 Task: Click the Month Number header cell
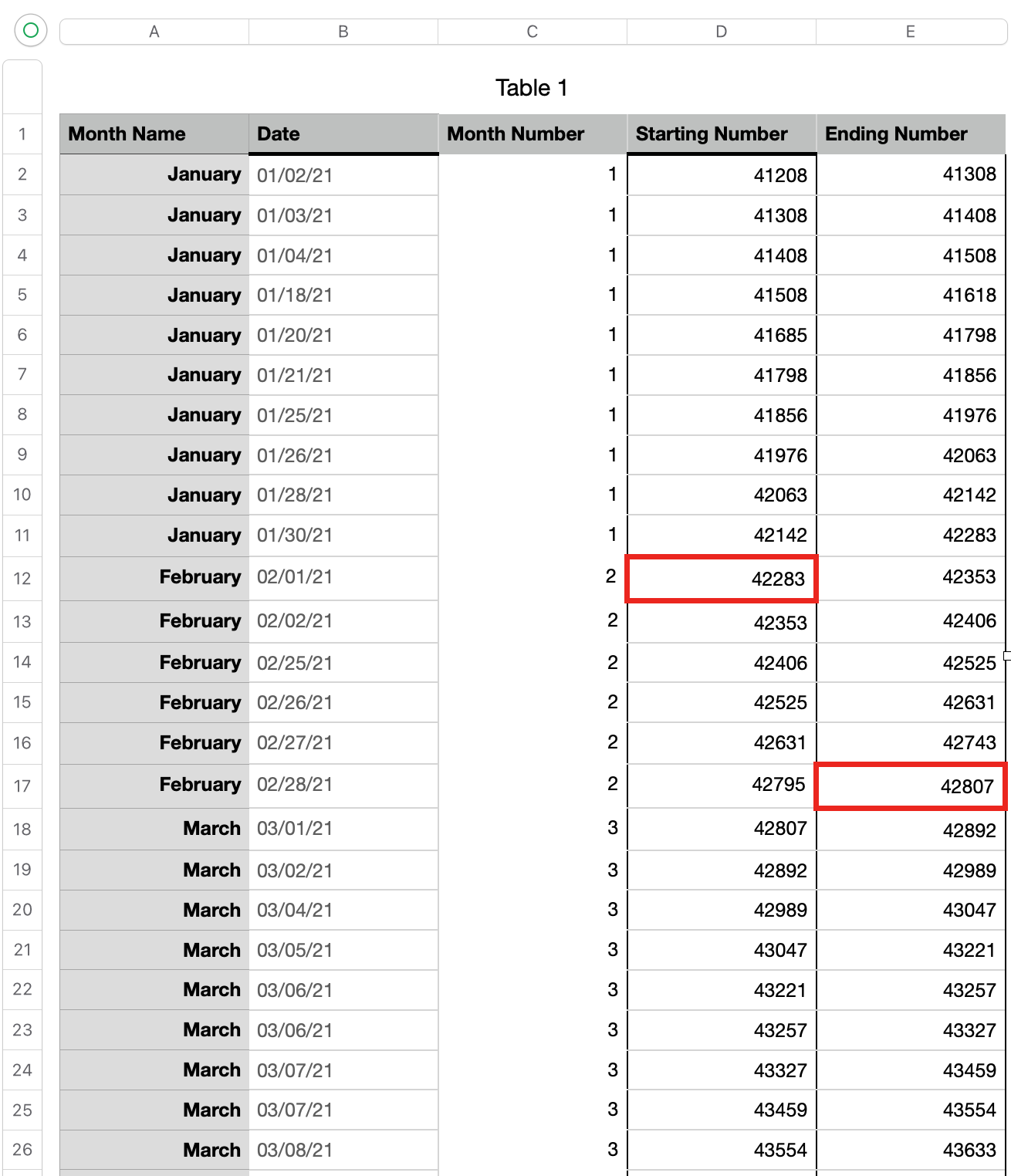click(x=532, y=133)
